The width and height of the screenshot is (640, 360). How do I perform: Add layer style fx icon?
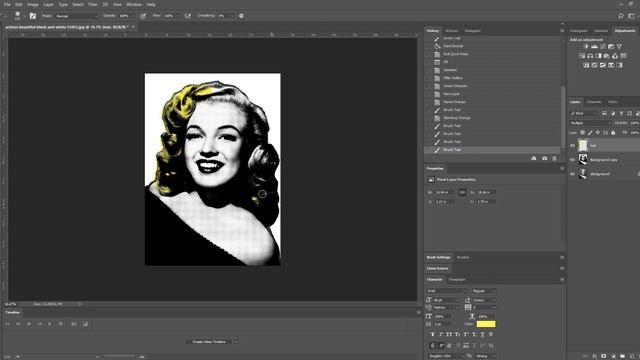point(594,356)
